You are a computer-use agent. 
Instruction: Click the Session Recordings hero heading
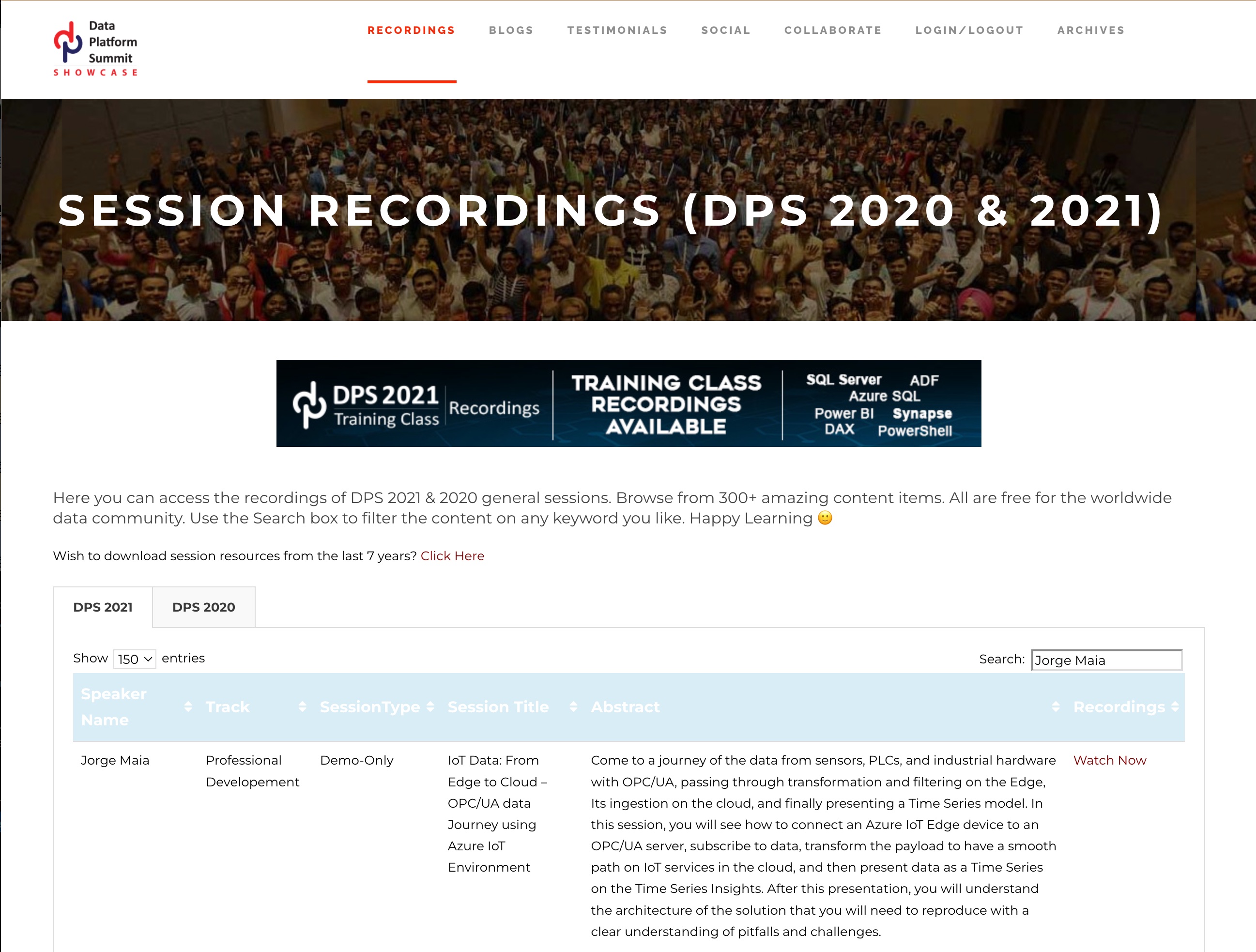click(611, 211)
